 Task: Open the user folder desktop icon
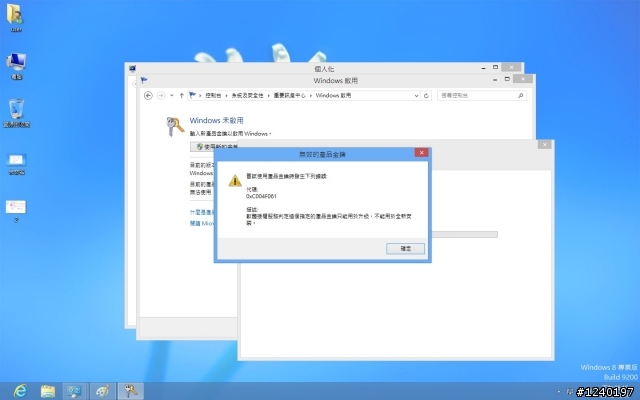click(16, 17)
